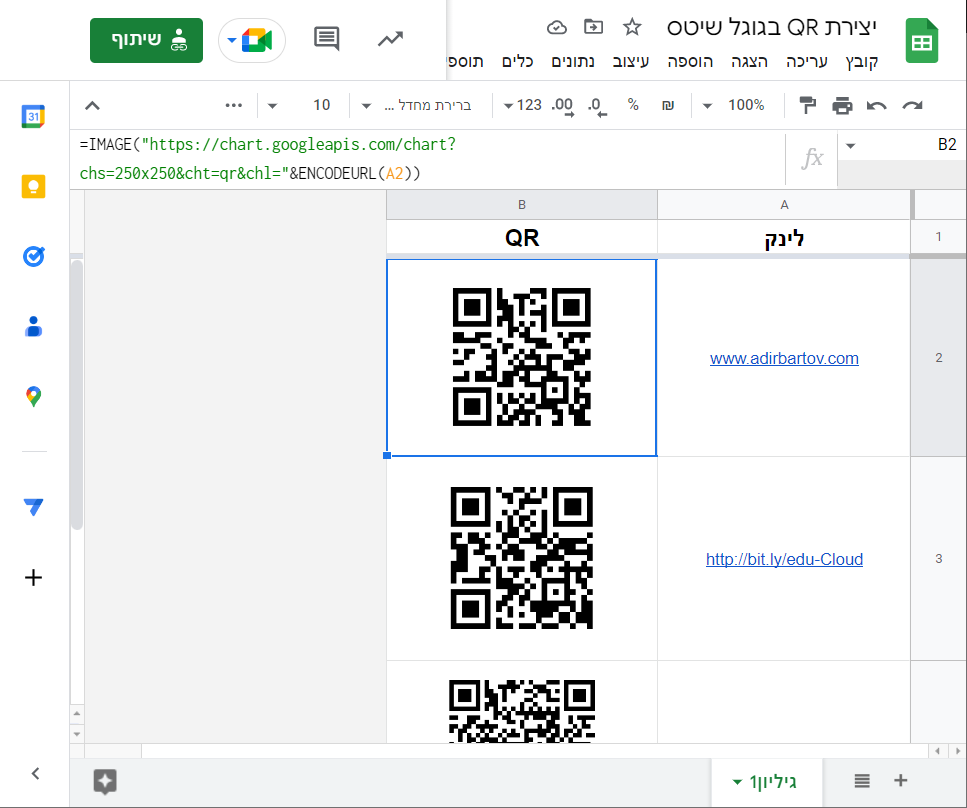
Task: Select the לינק header cell
Action: point(784,237)
